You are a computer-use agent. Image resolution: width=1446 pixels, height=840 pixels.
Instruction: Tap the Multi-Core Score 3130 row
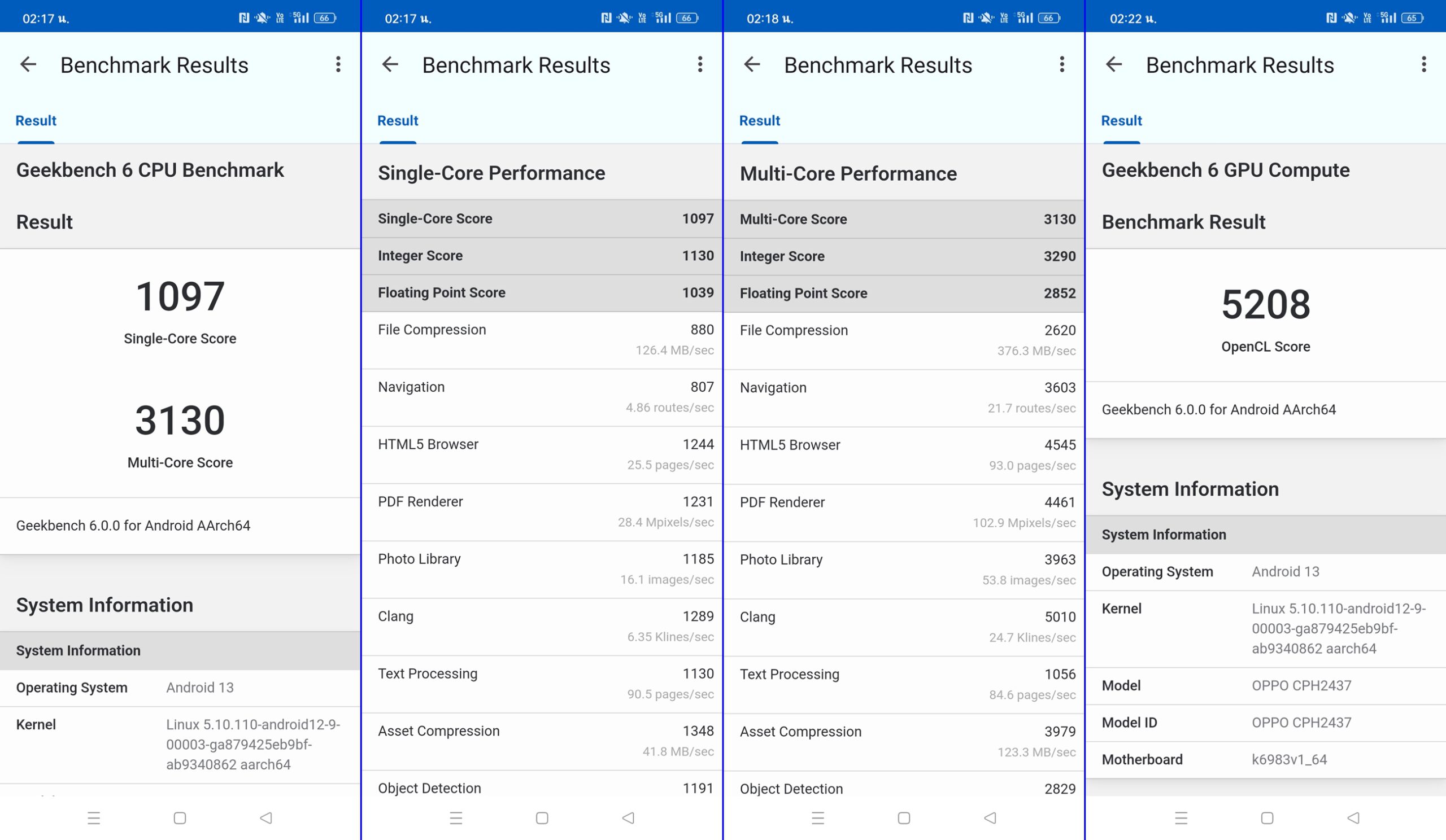pyautogui.click(x=904, y=219)
